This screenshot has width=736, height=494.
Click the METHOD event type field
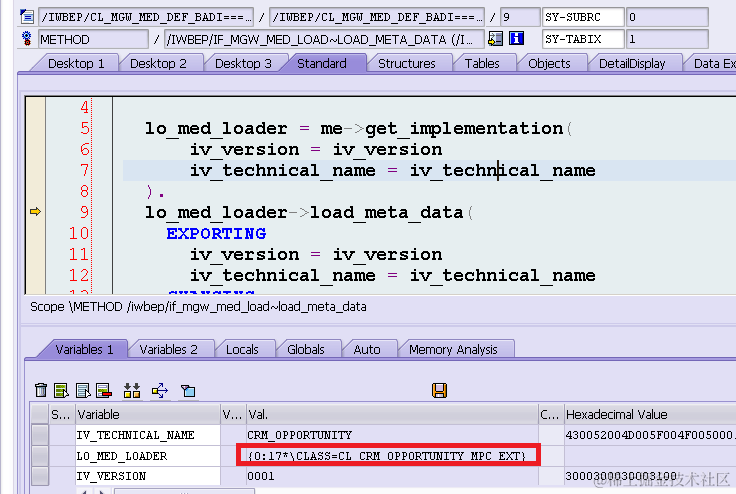coord(93,39)
